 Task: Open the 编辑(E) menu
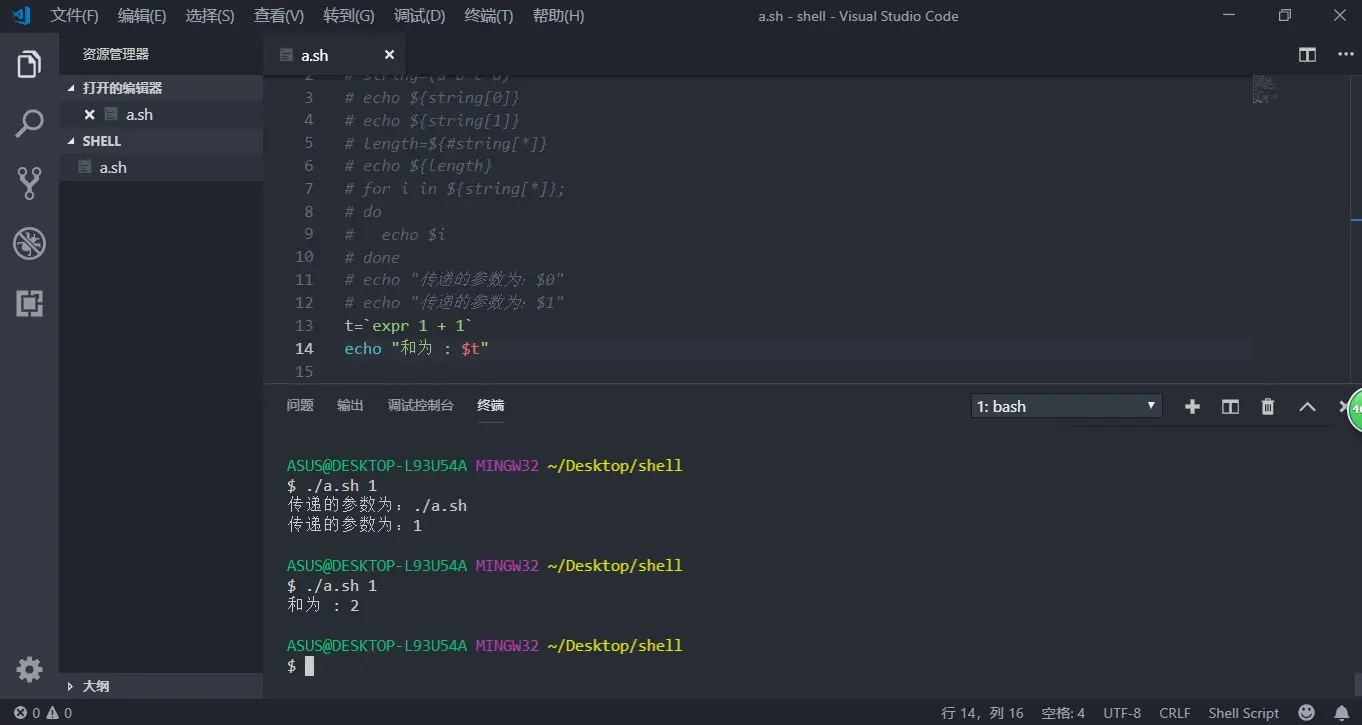coord(142,16)
